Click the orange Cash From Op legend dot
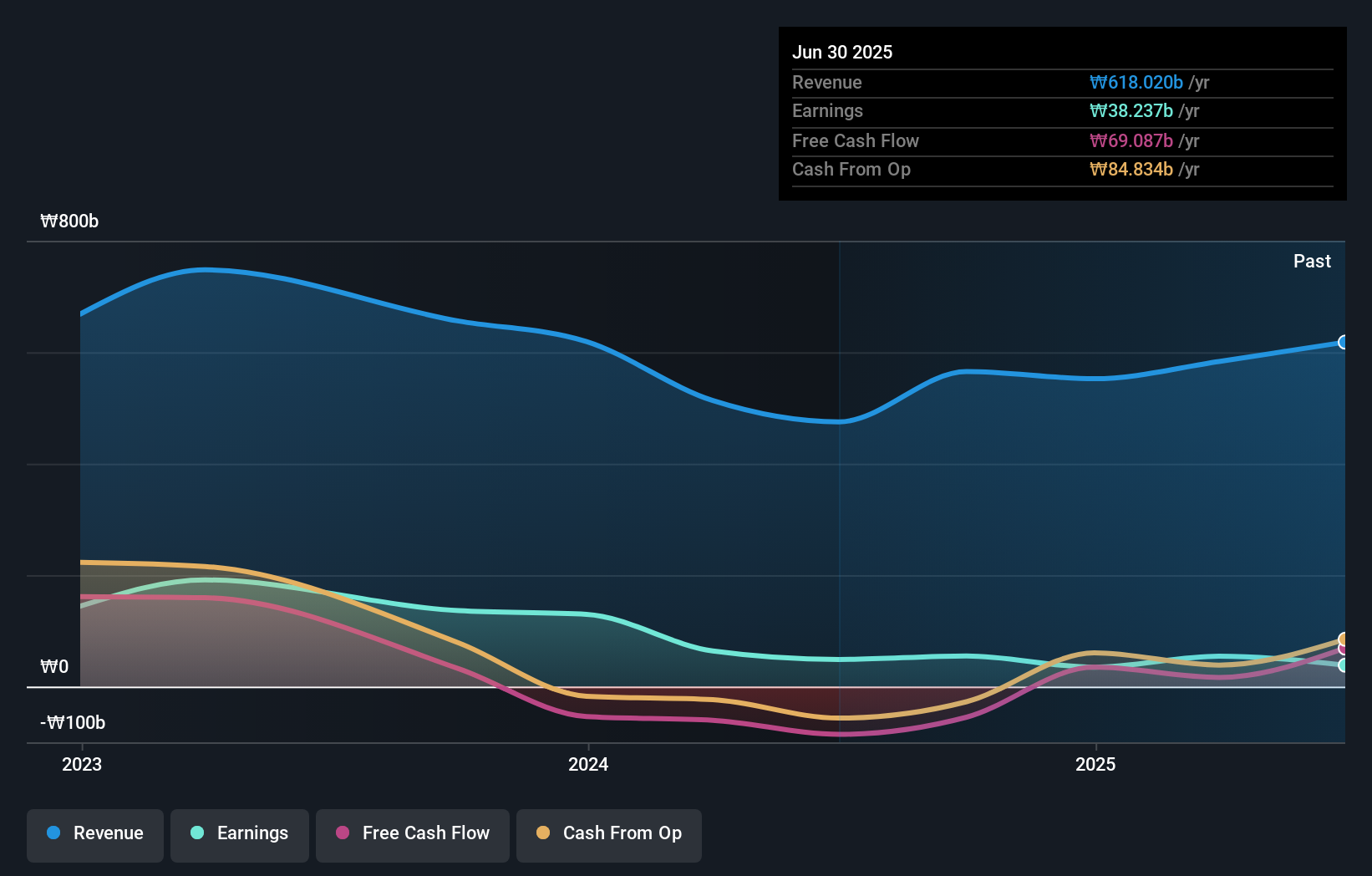 tap(543, 833)
